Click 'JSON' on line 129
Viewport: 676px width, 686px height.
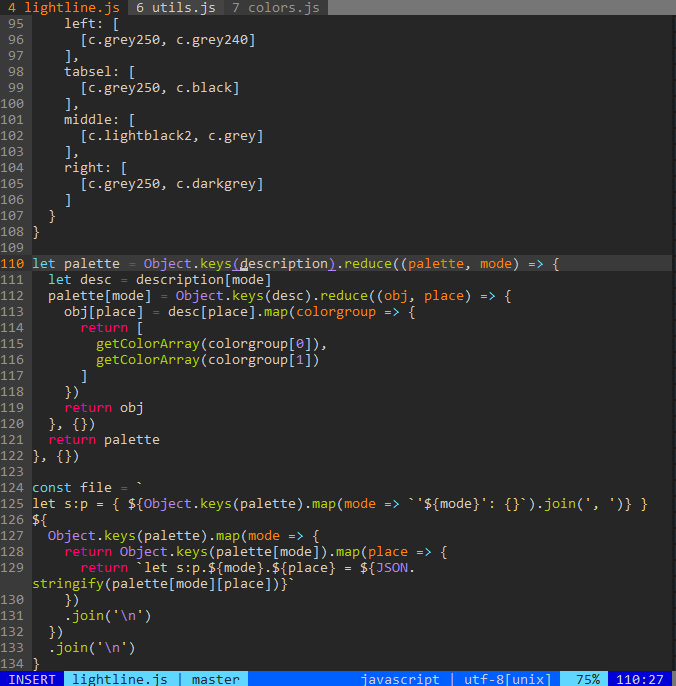pyautogui.click(x=392, y=567)
